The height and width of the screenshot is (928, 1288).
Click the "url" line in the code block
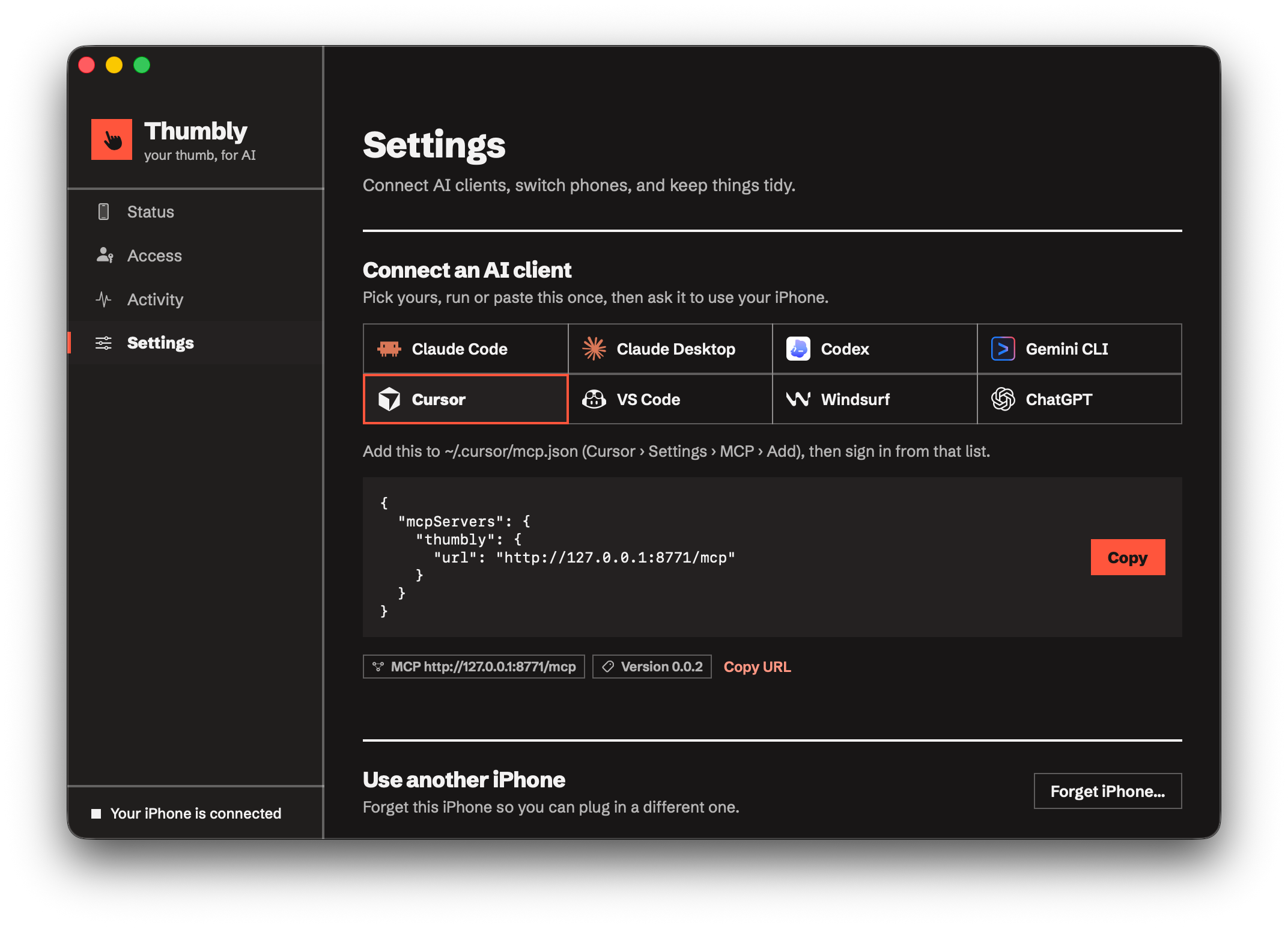pyautogui.click(x=584, y=558)
